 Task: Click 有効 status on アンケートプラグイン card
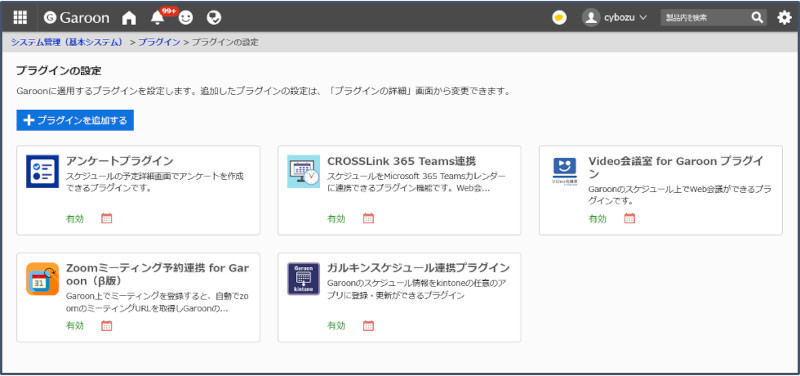(75, 219)
